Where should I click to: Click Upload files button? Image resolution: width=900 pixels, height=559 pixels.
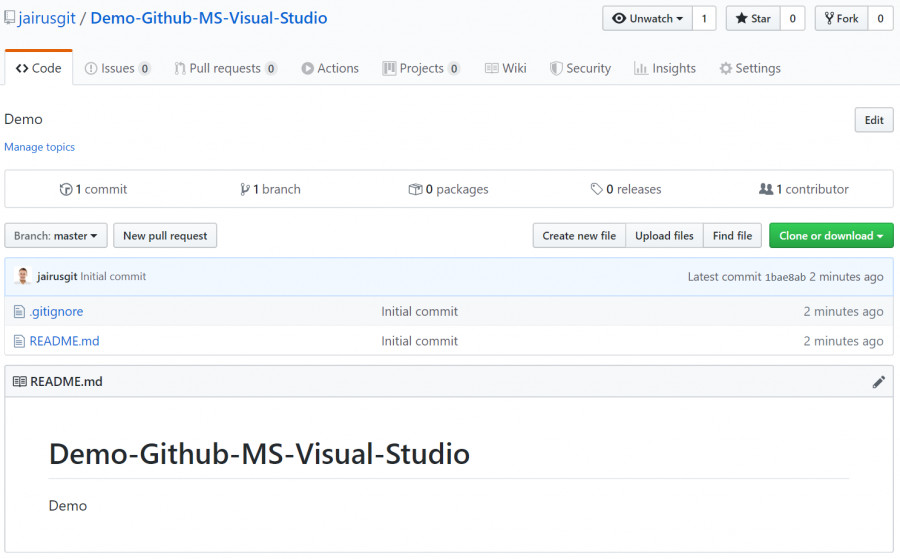pyautogui.click(x=664, y=236)
